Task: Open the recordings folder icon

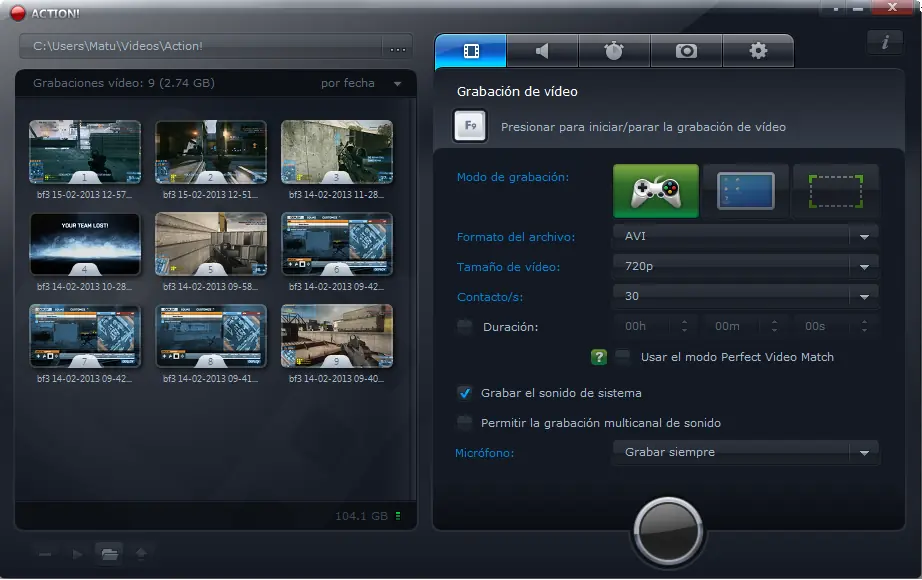Action: click(x=109, y=554)
